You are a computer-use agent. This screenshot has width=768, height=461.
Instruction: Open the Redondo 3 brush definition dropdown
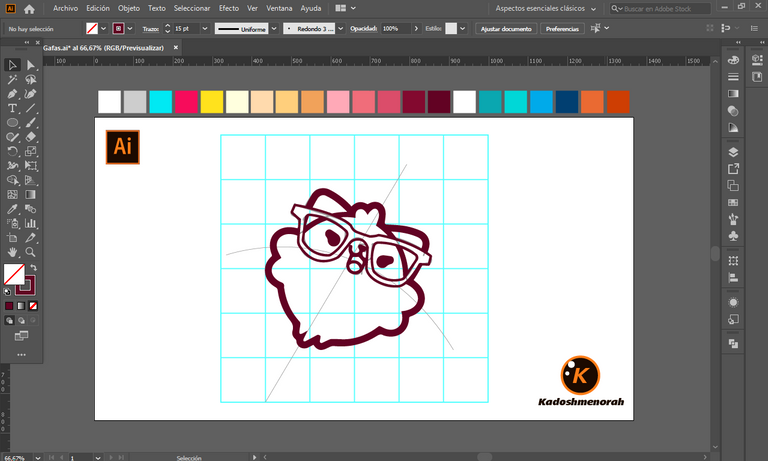point(340,28)
